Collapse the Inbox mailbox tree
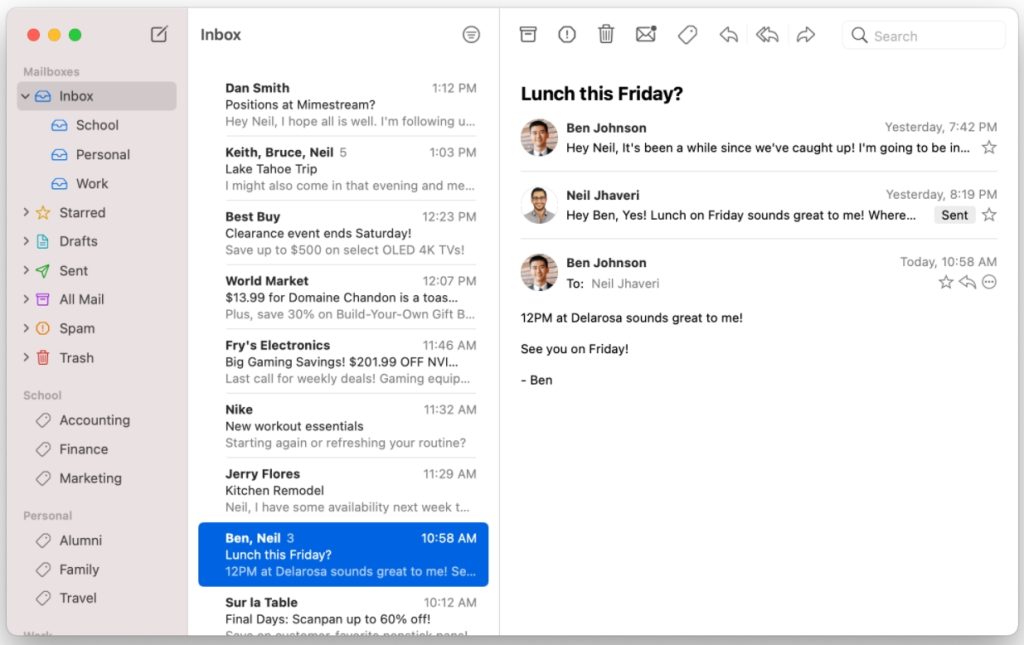The width and height of the screenshot is (1024, 645). 25,96
